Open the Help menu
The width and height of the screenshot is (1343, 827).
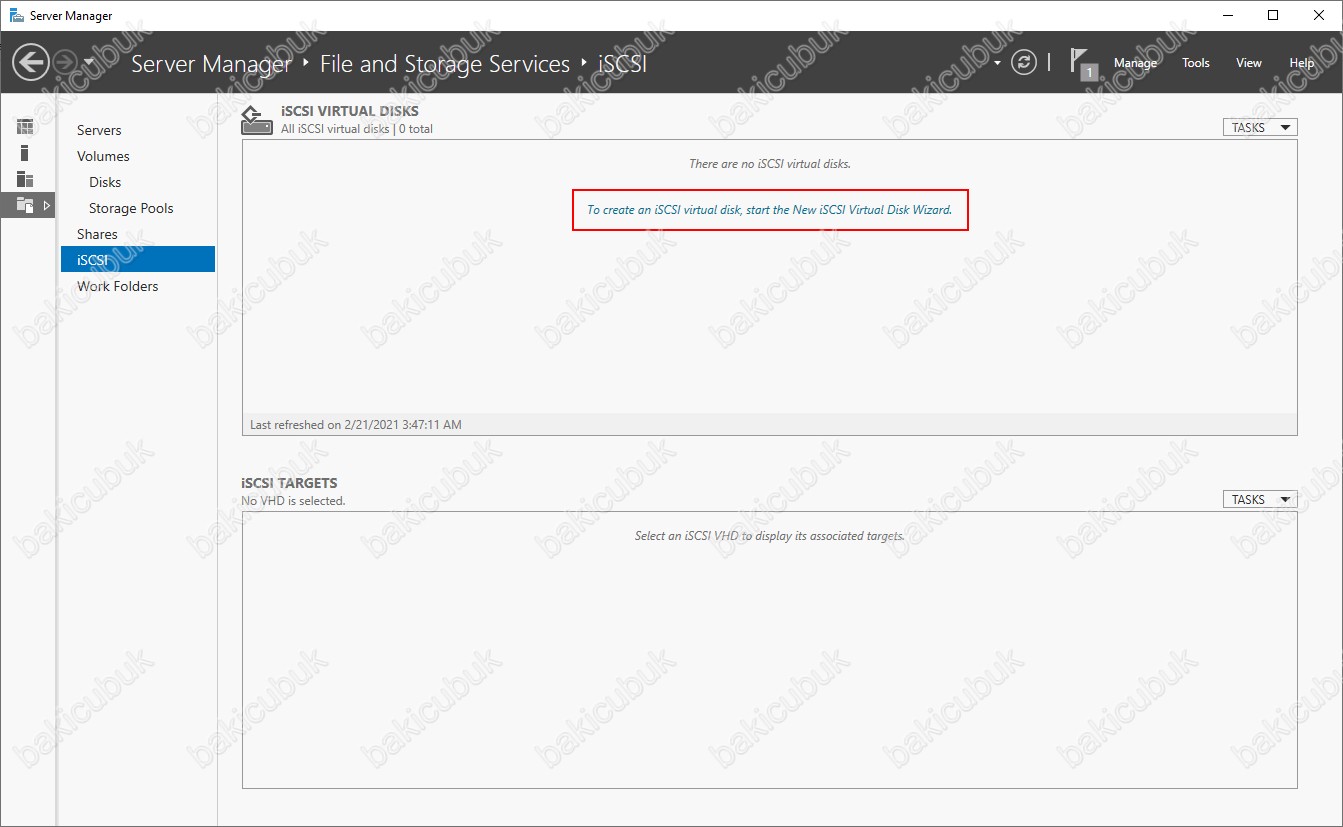point(1301,63)
